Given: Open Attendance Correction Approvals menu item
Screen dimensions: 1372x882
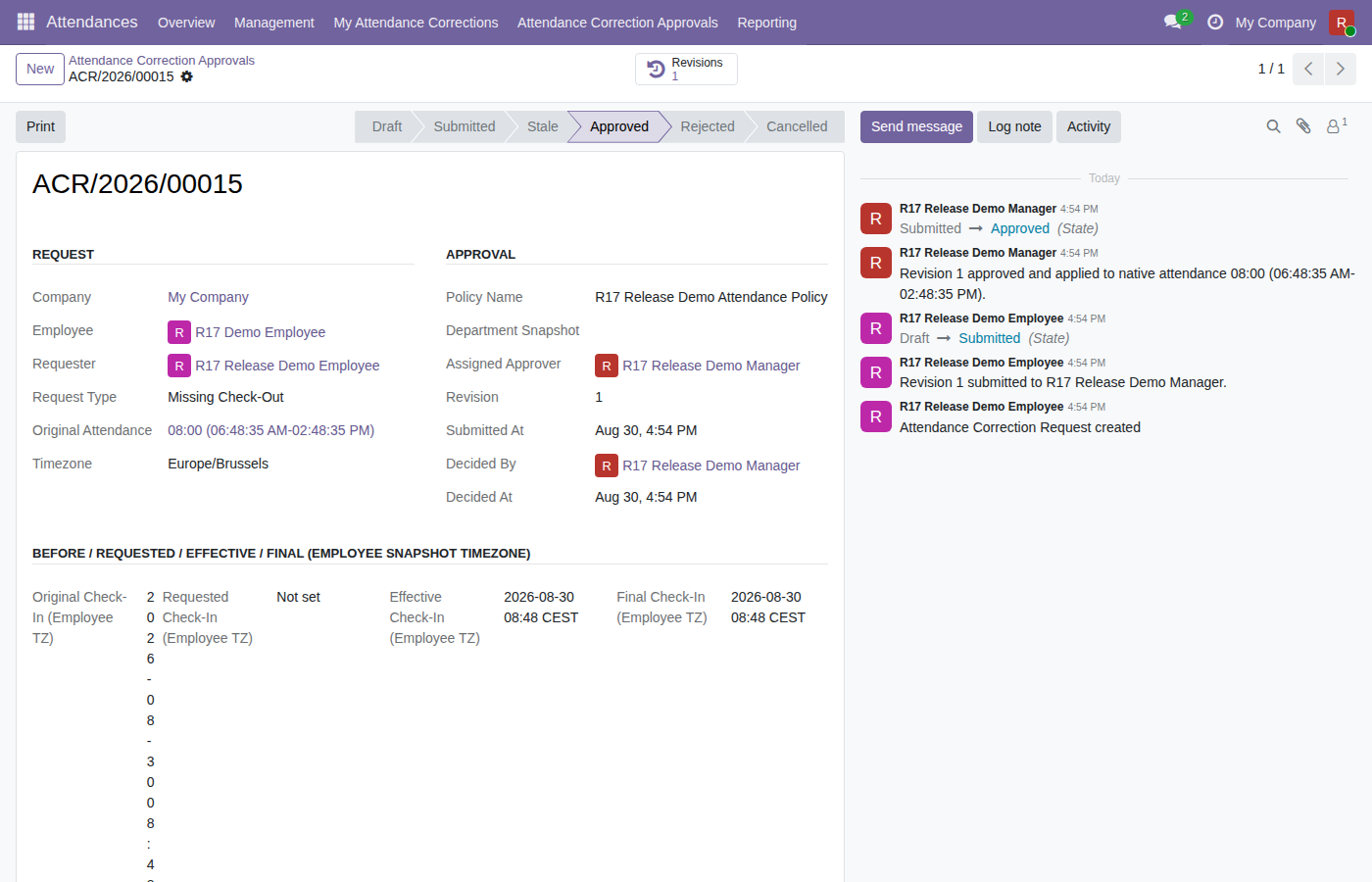Looking at the screenshot, I should (x=617, y=23).
